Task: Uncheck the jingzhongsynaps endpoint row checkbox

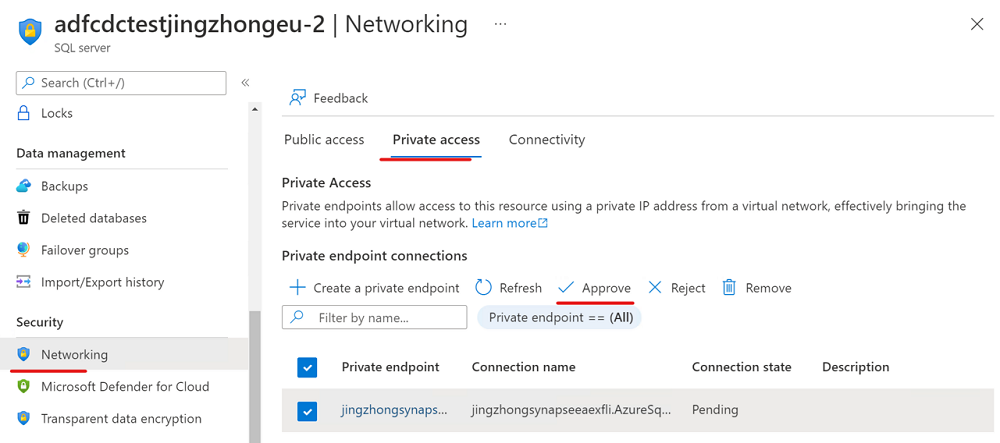Action: coord(307,410)
